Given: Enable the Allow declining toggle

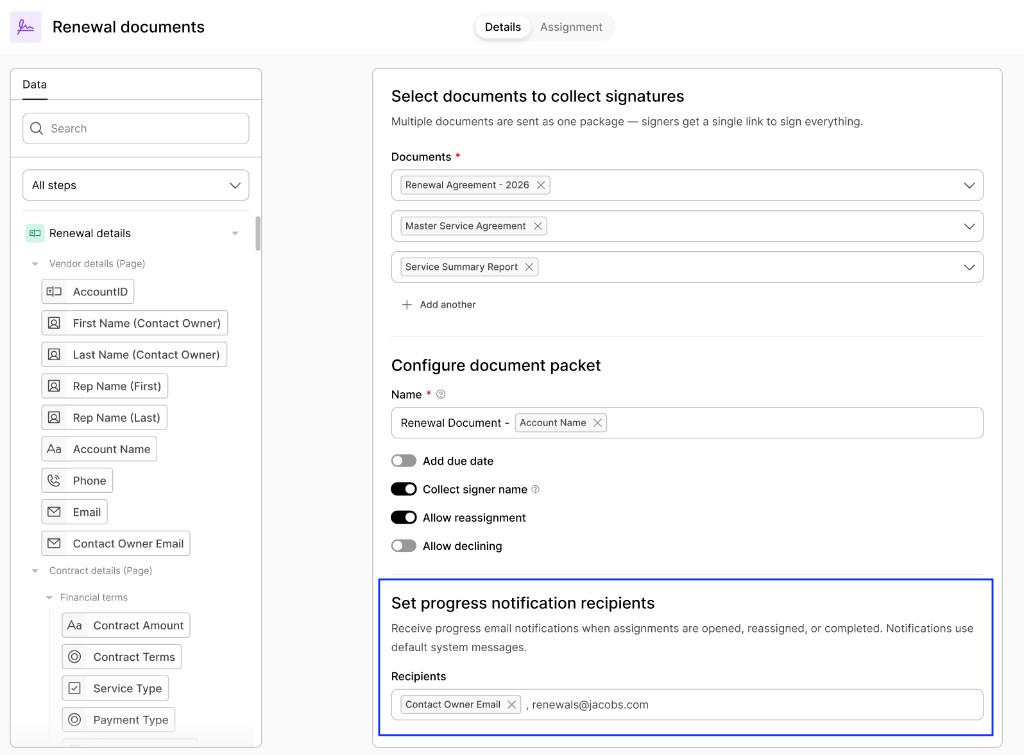Looking at the screenshot, I should point(404,546).
